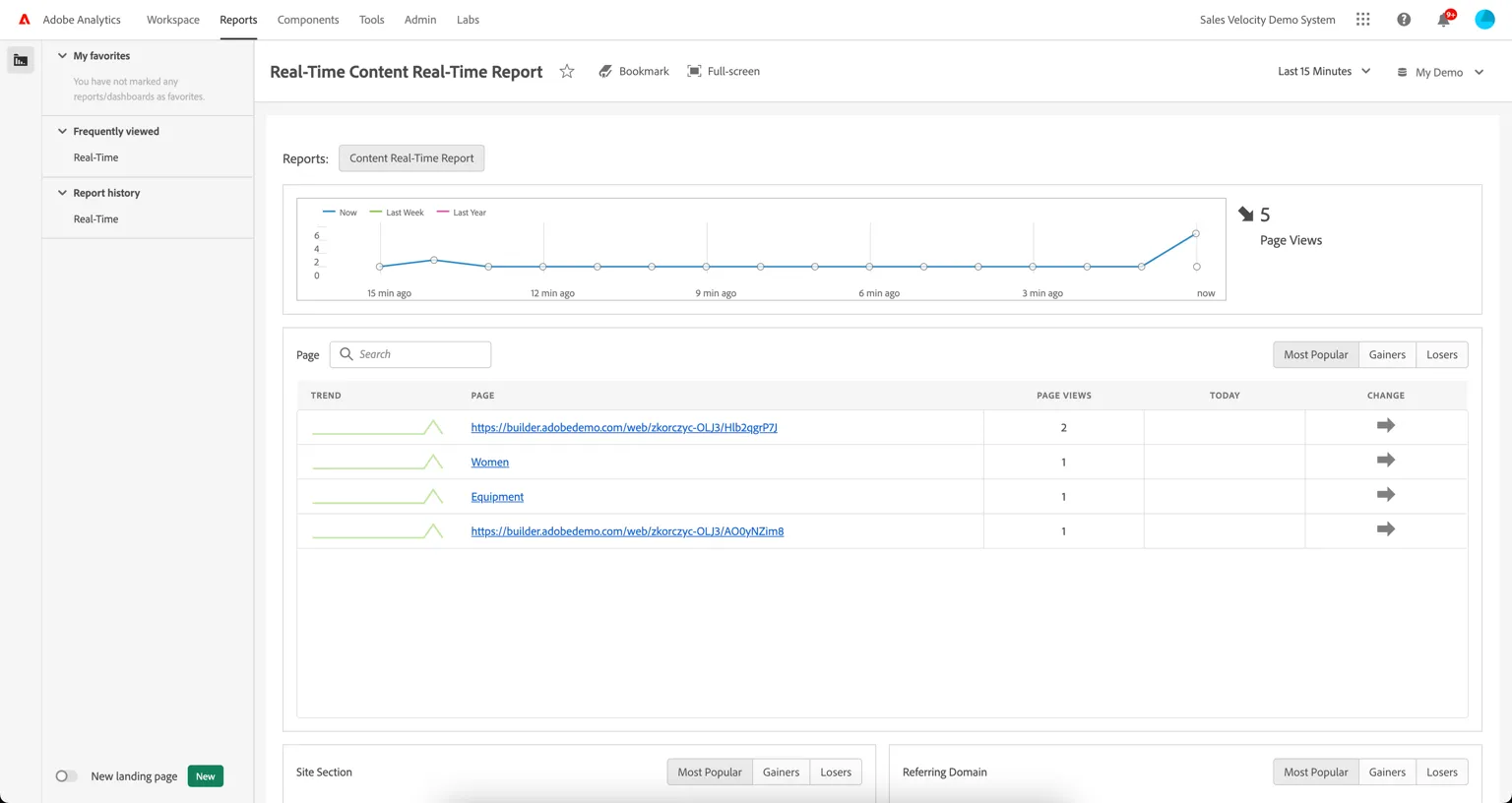Open the Components menu
The height and width of the screenshot is (803, 1512).
(x=308, y=20)
